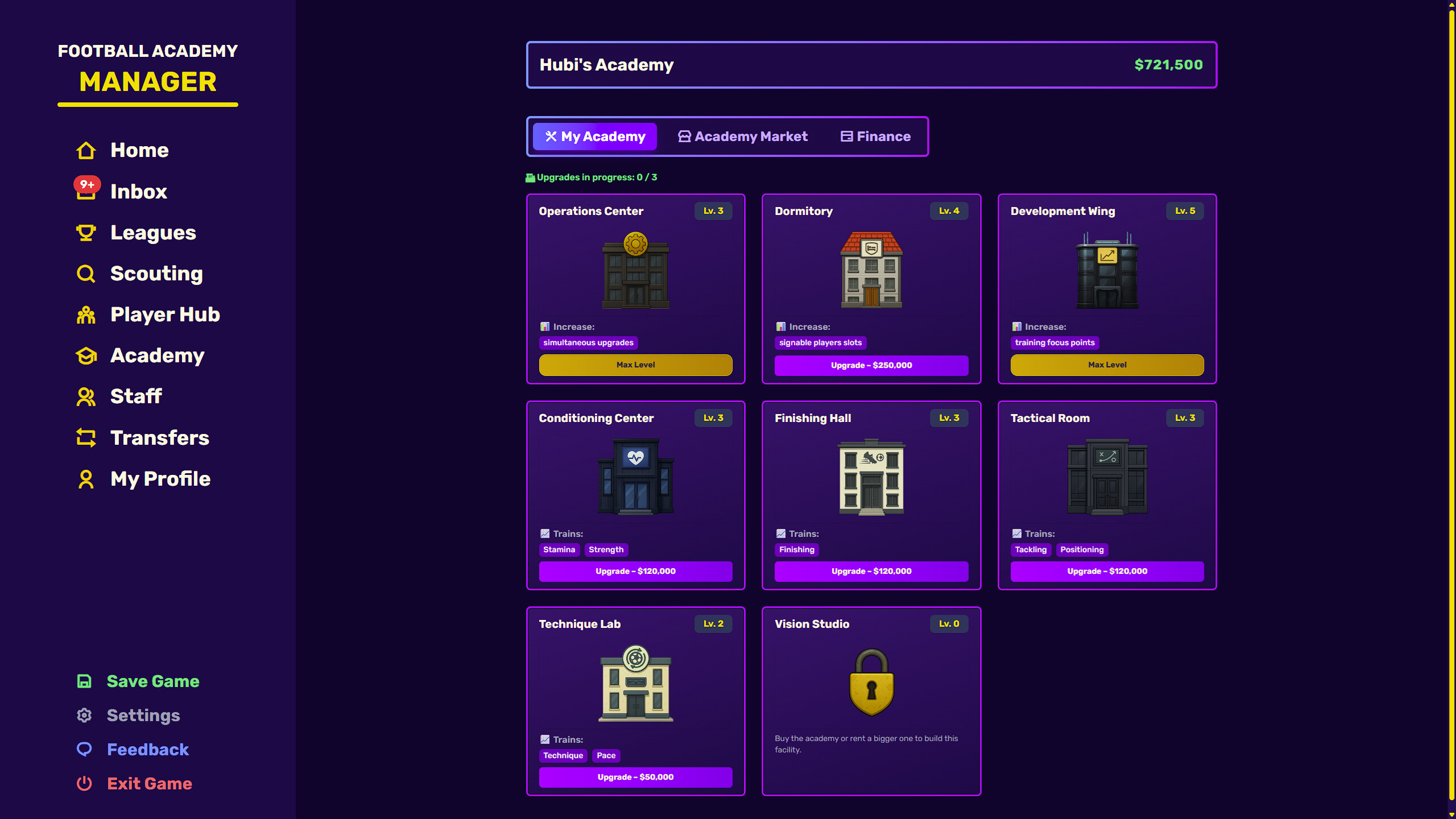This screenshot has height=819, width=1456.
Task: Open Scouting via the magnifier icon
Action: (x=85, y=274)
